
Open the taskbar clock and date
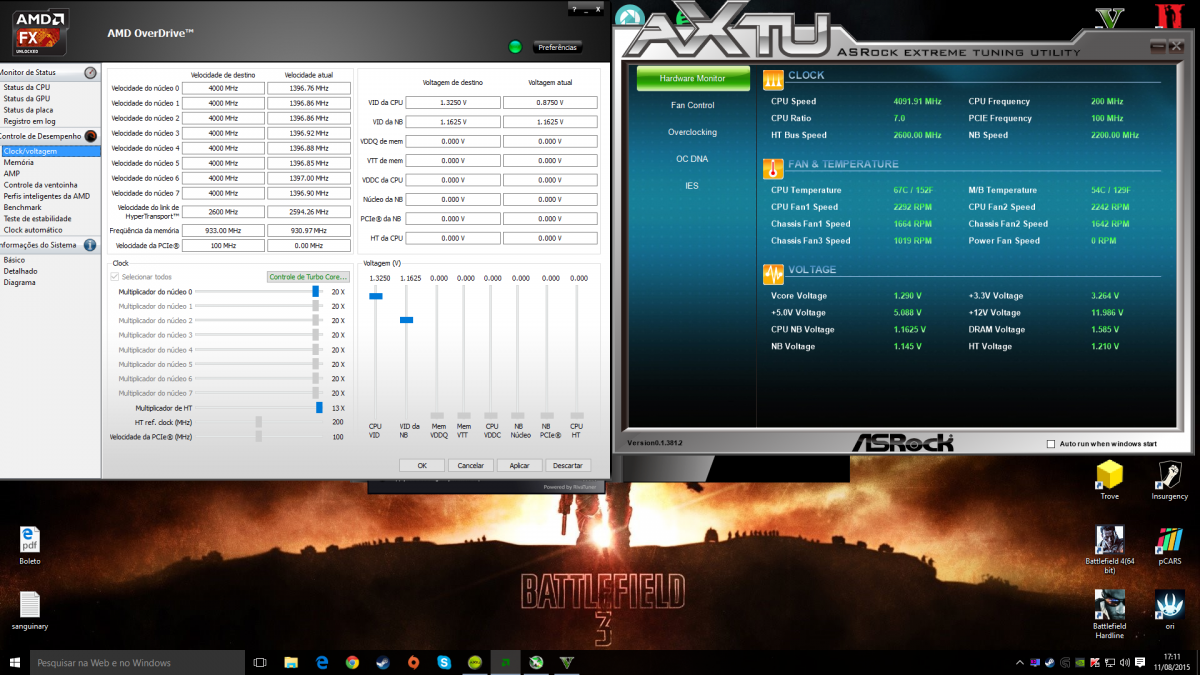click(x=1172, y=662)
